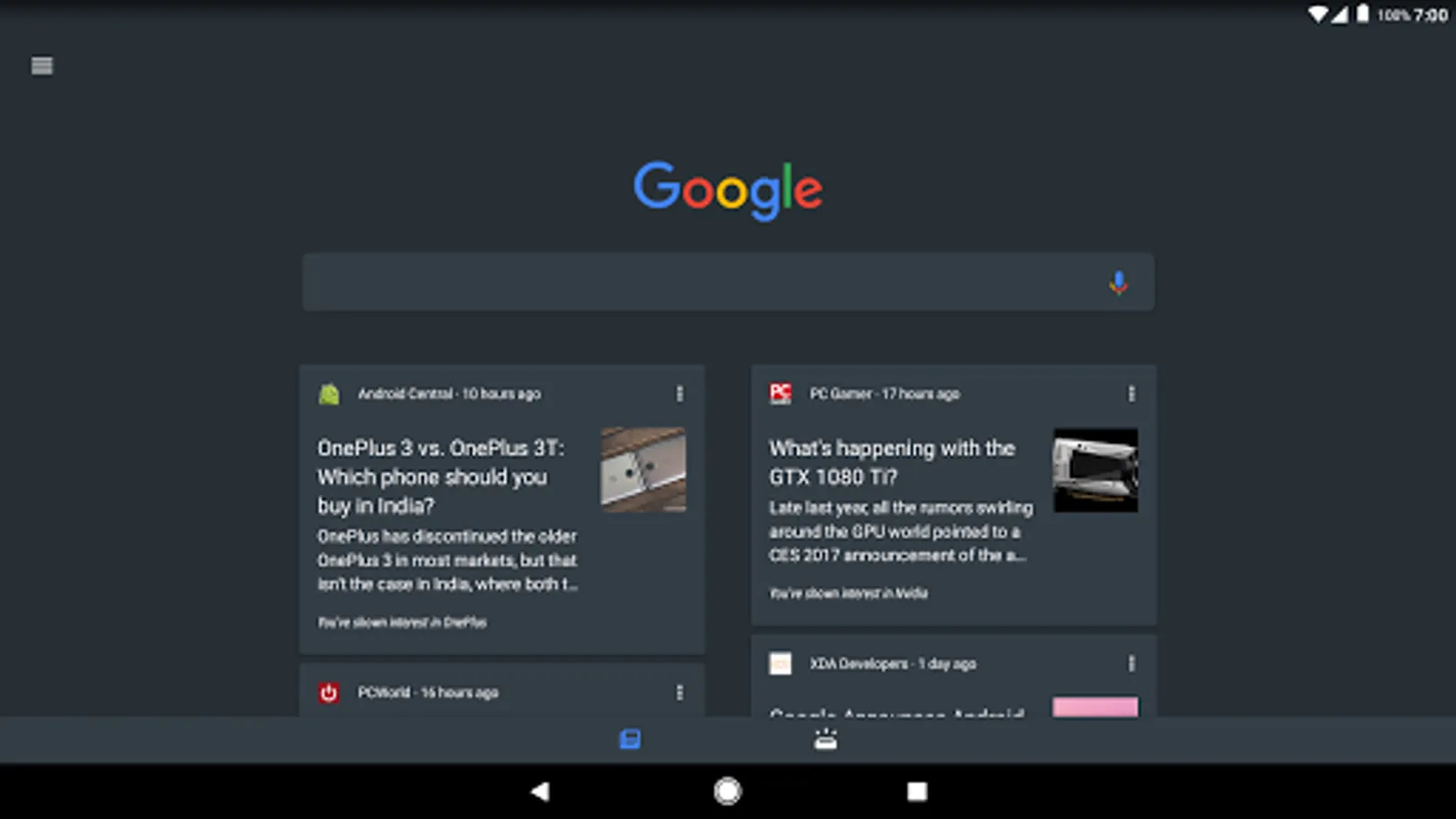Click the 'Late last year, all the rumors' summary
Screen dimensions: 1456x819
tap(901, 531)
